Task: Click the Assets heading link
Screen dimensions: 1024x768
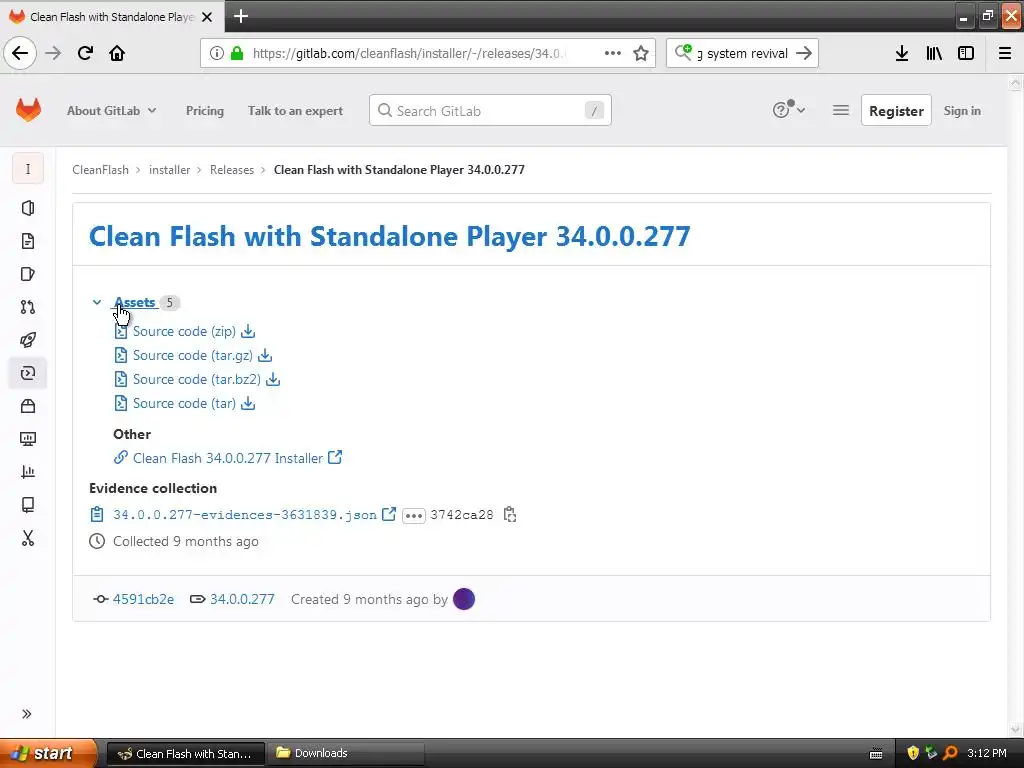Action: coord(135,302)
